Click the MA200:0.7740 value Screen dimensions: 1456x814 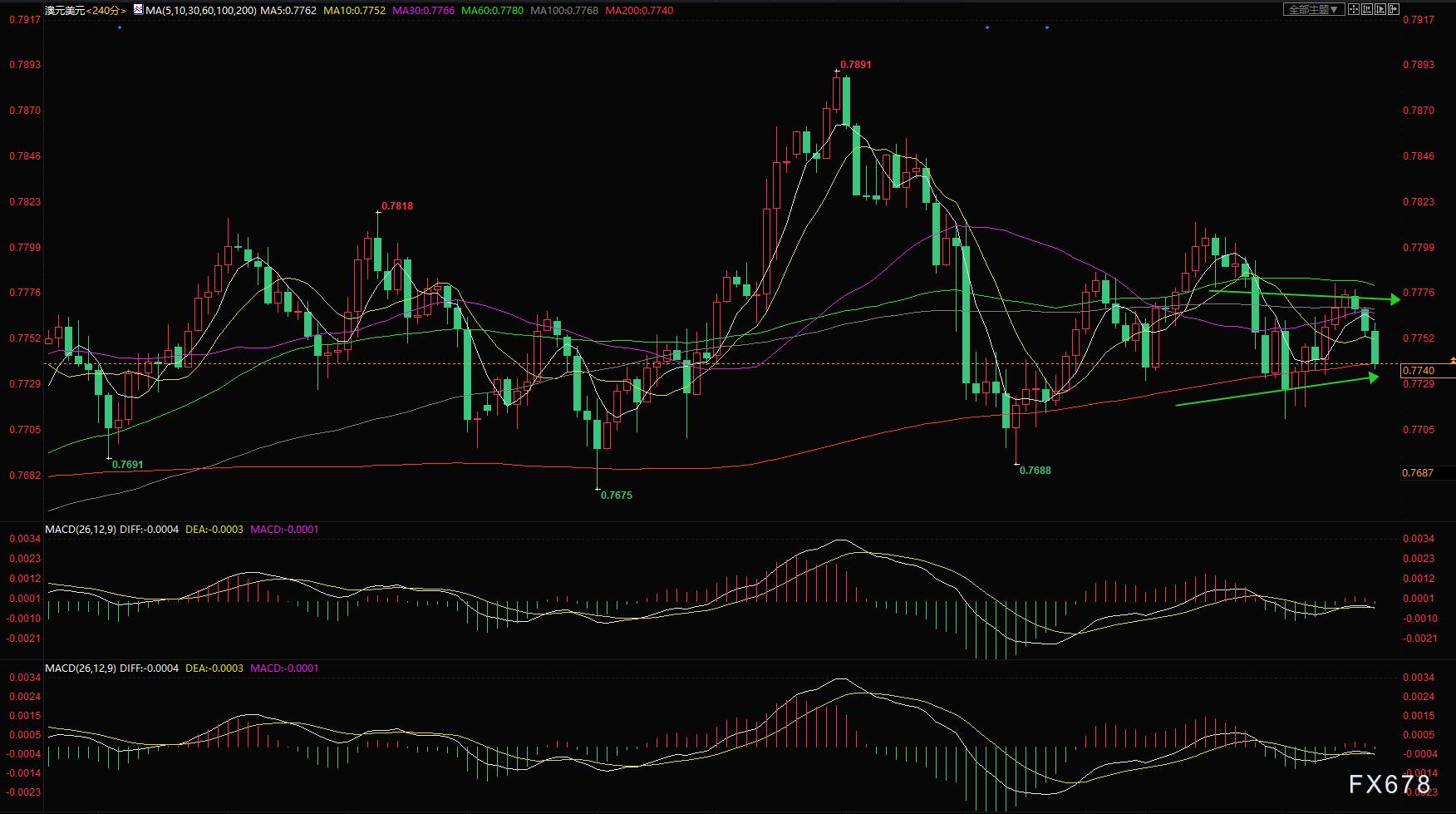(x=639, y=11)
